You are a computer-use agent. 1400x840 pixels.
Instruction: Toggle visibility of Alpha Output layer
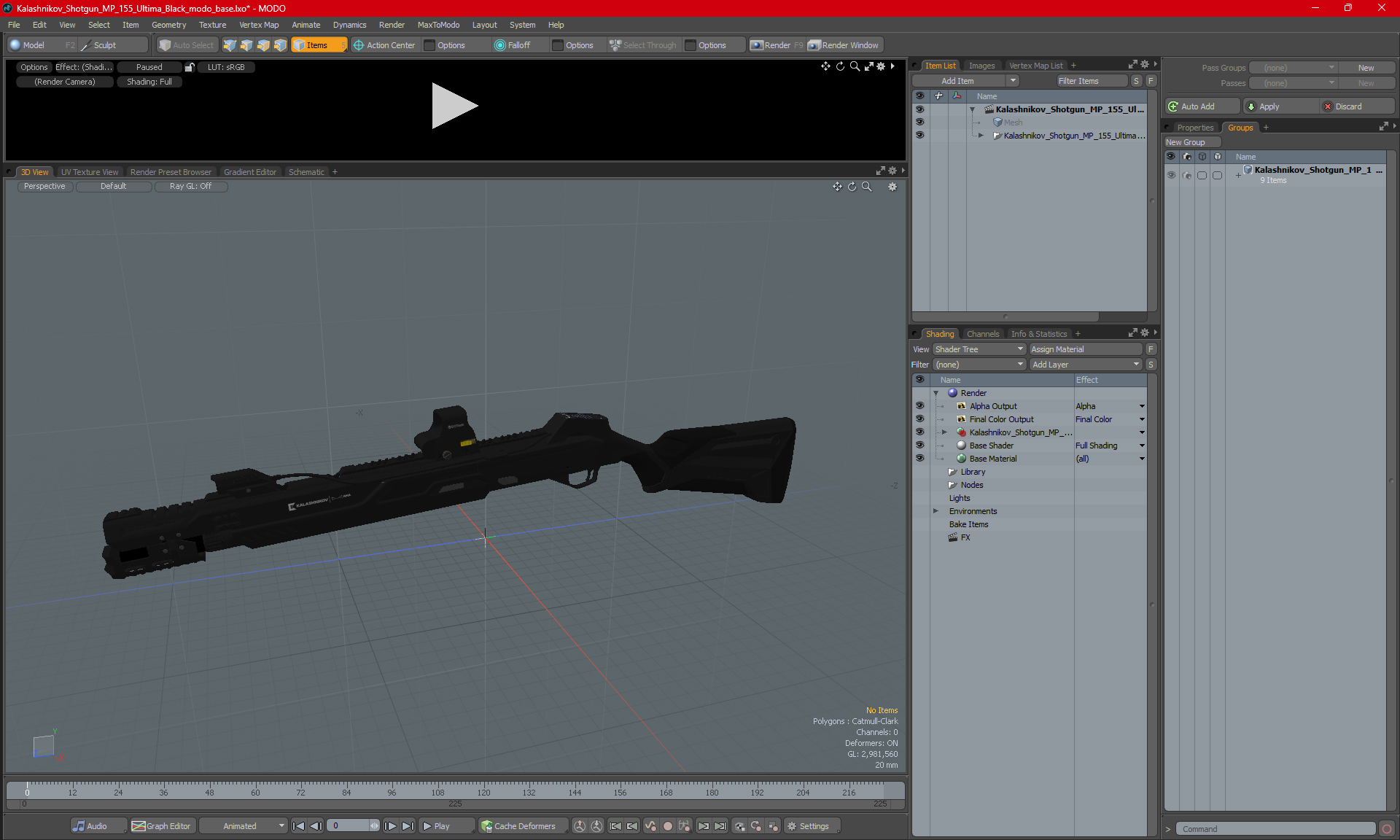click(919, 406)
